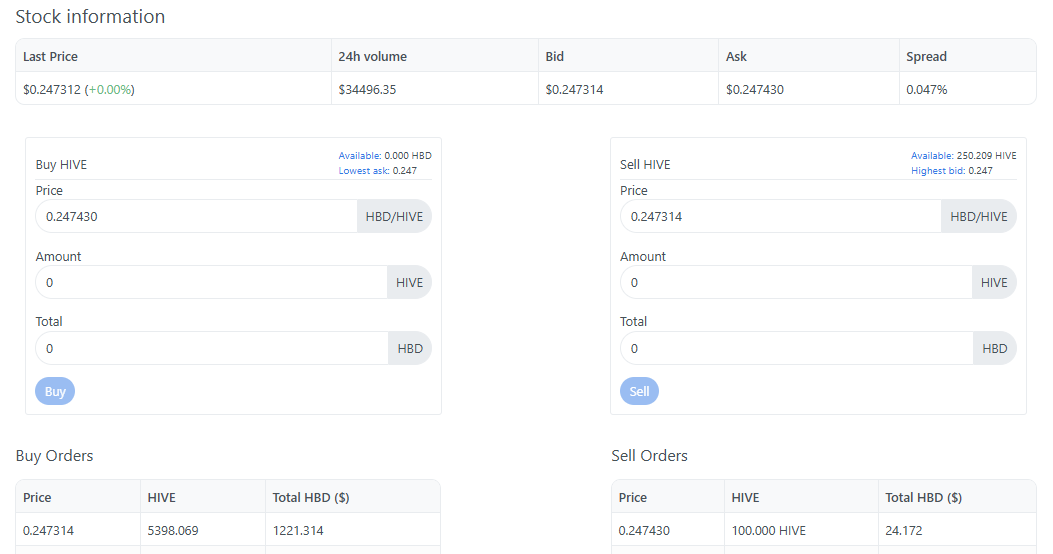Image resolution: width=1053 pixels, height=554 pixels.
Task: Click HBD/HIVE unit label in Sell form
Action: (979, 216)
